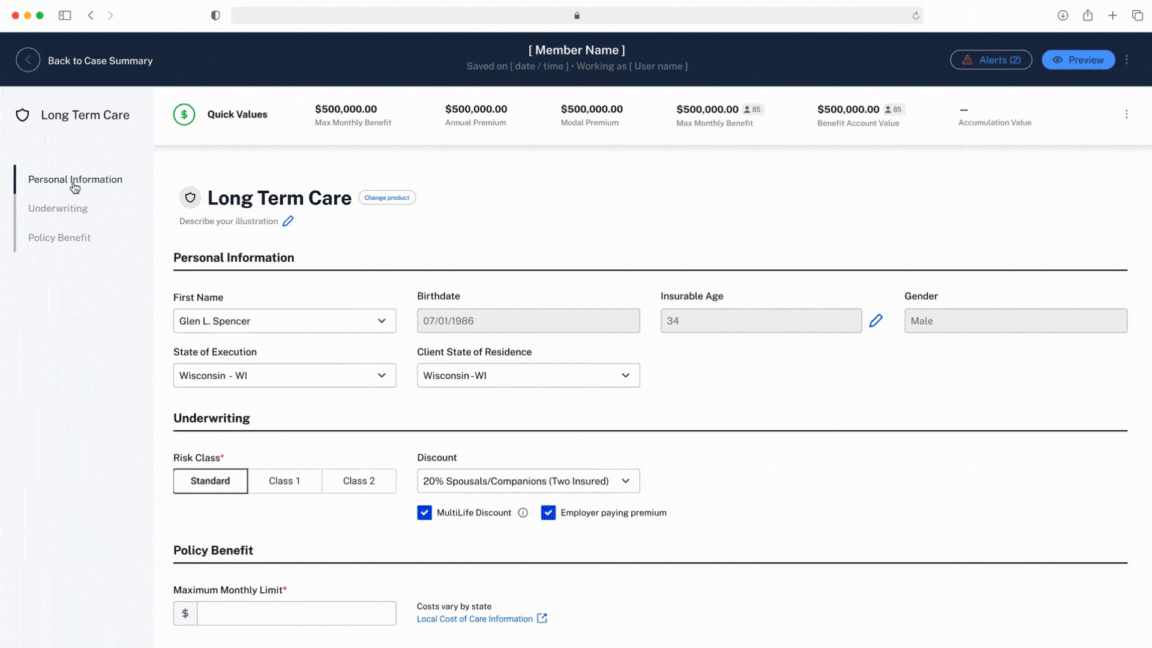Open the First Name dropdown
Screen dimensions: 1152x648
pyautogui.click(x=284, y=321)
